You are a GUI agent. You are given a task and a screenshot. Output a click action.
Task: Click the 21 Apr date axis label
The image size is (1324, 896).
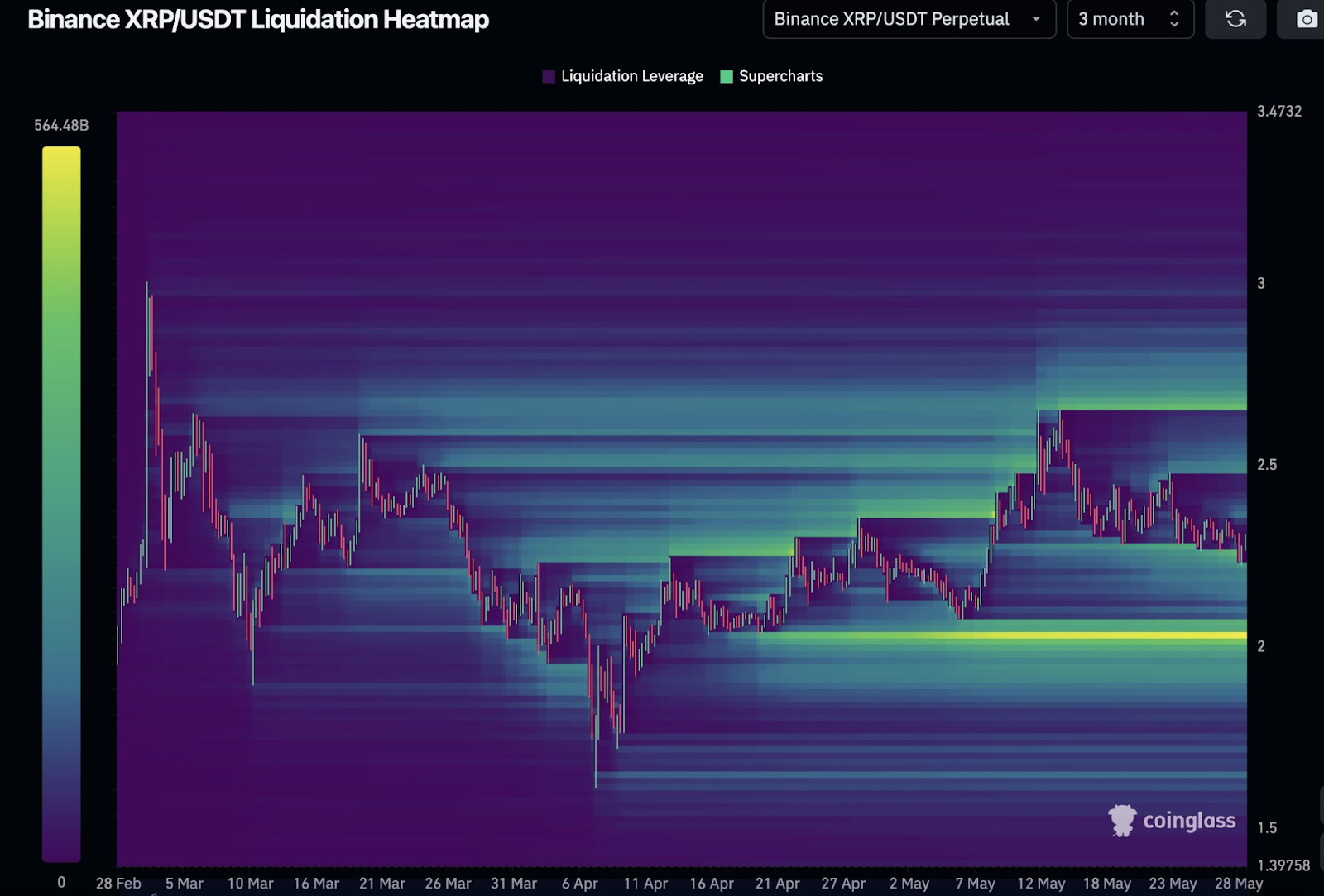[777, 884]
